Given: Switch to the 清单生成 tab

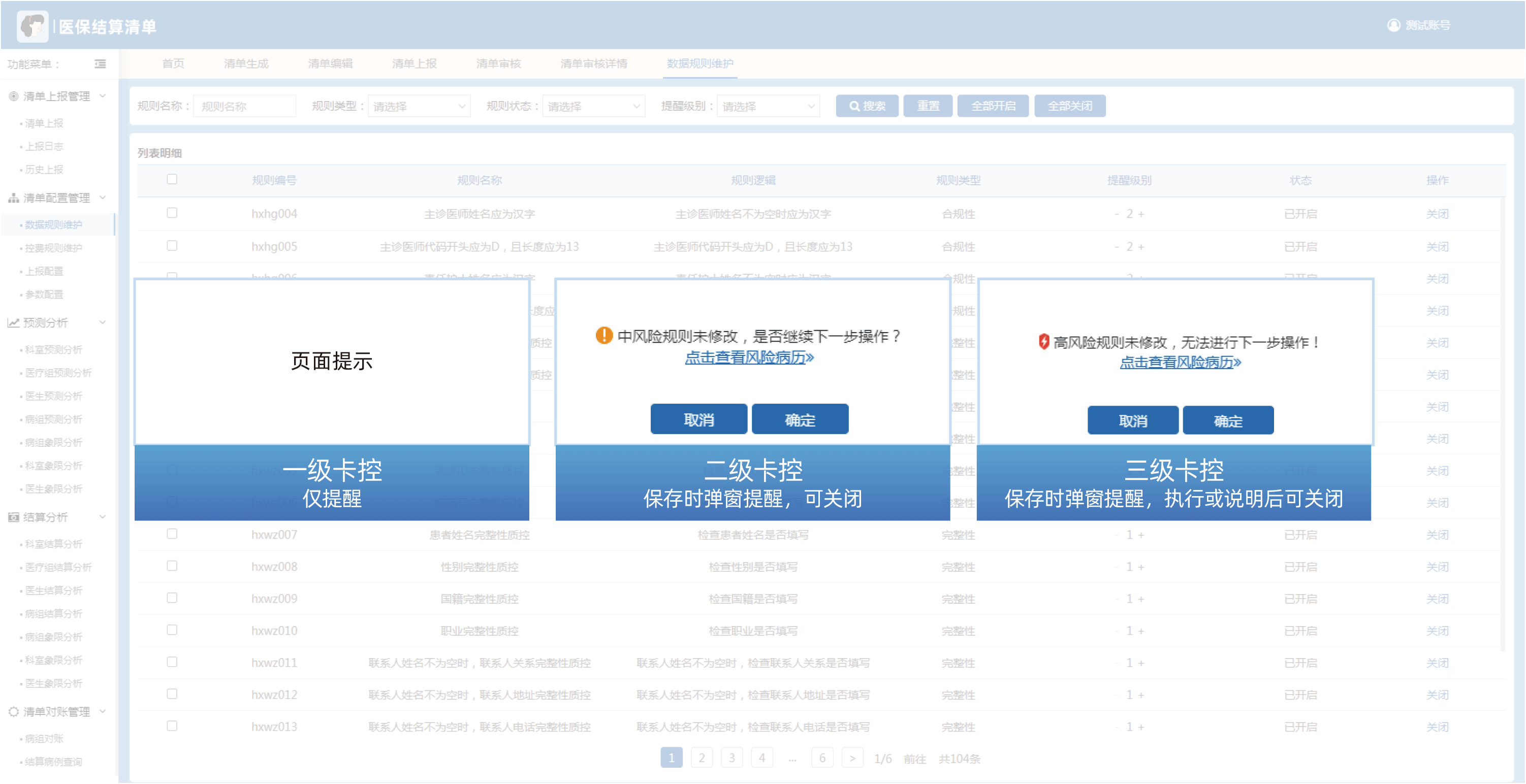Looking at the screenshot, I should coord(246,63).
